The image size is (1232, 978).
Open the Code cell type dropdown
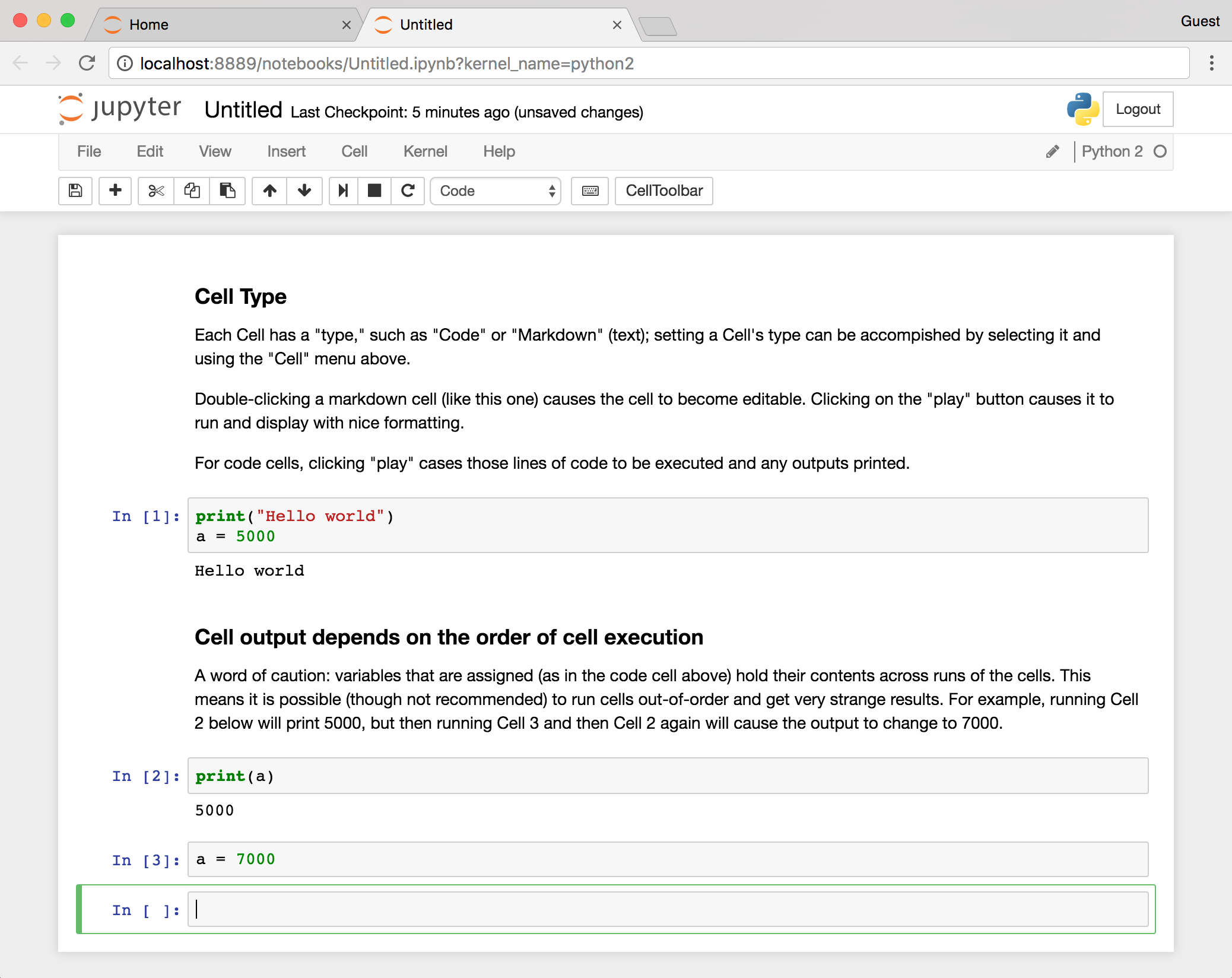(496, 190)
